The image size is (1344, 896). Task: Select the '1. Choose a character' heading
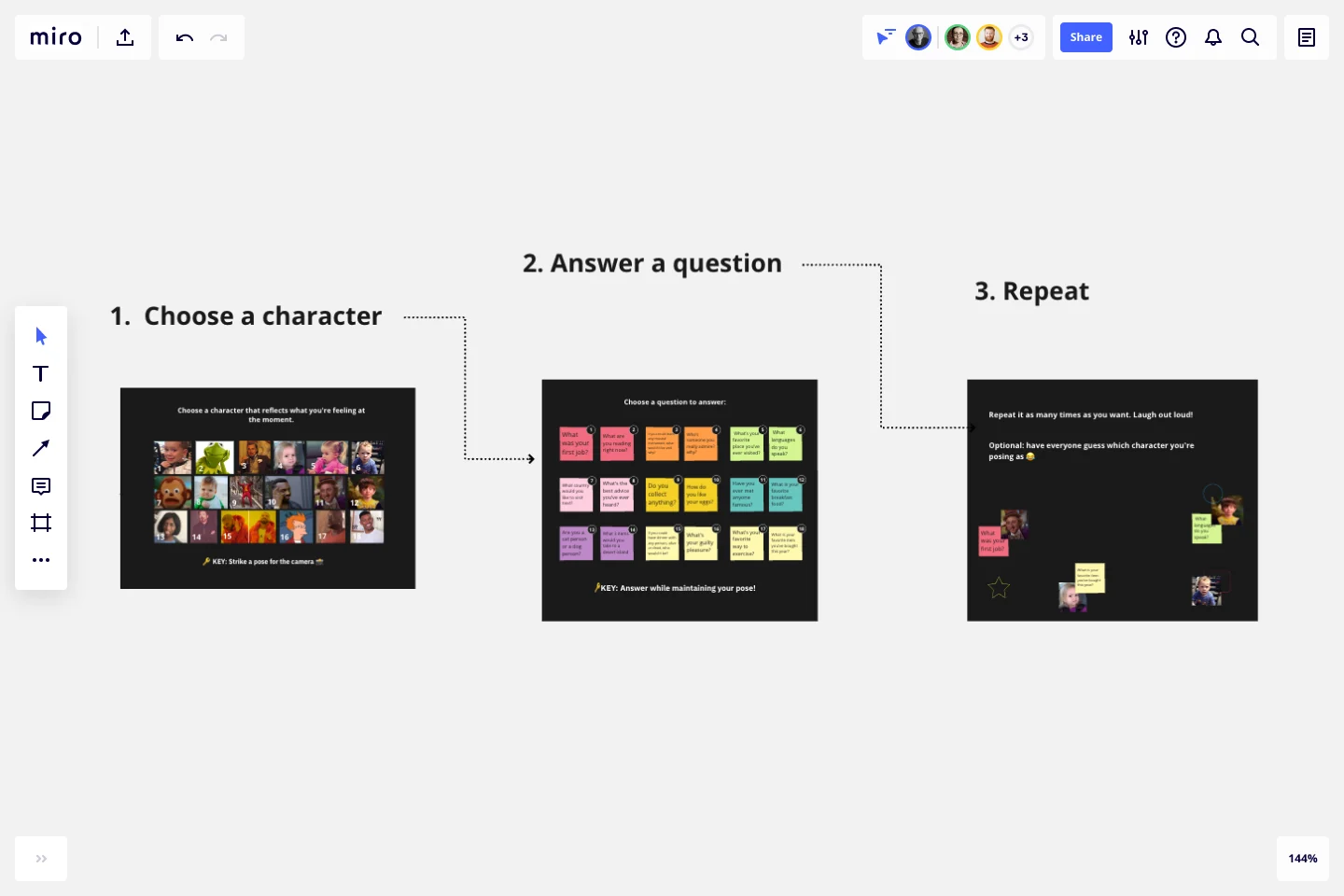click(x=246, y=316)
